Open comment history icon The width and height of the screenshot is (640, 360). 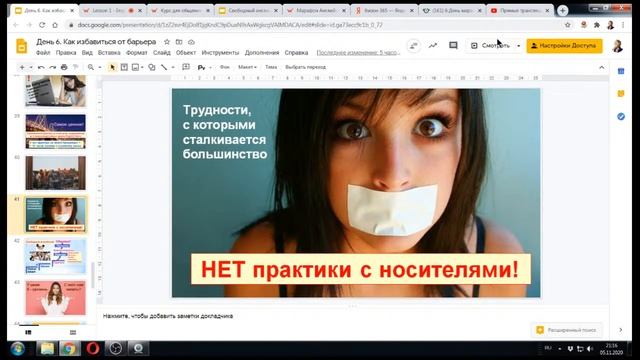(453, 46)
